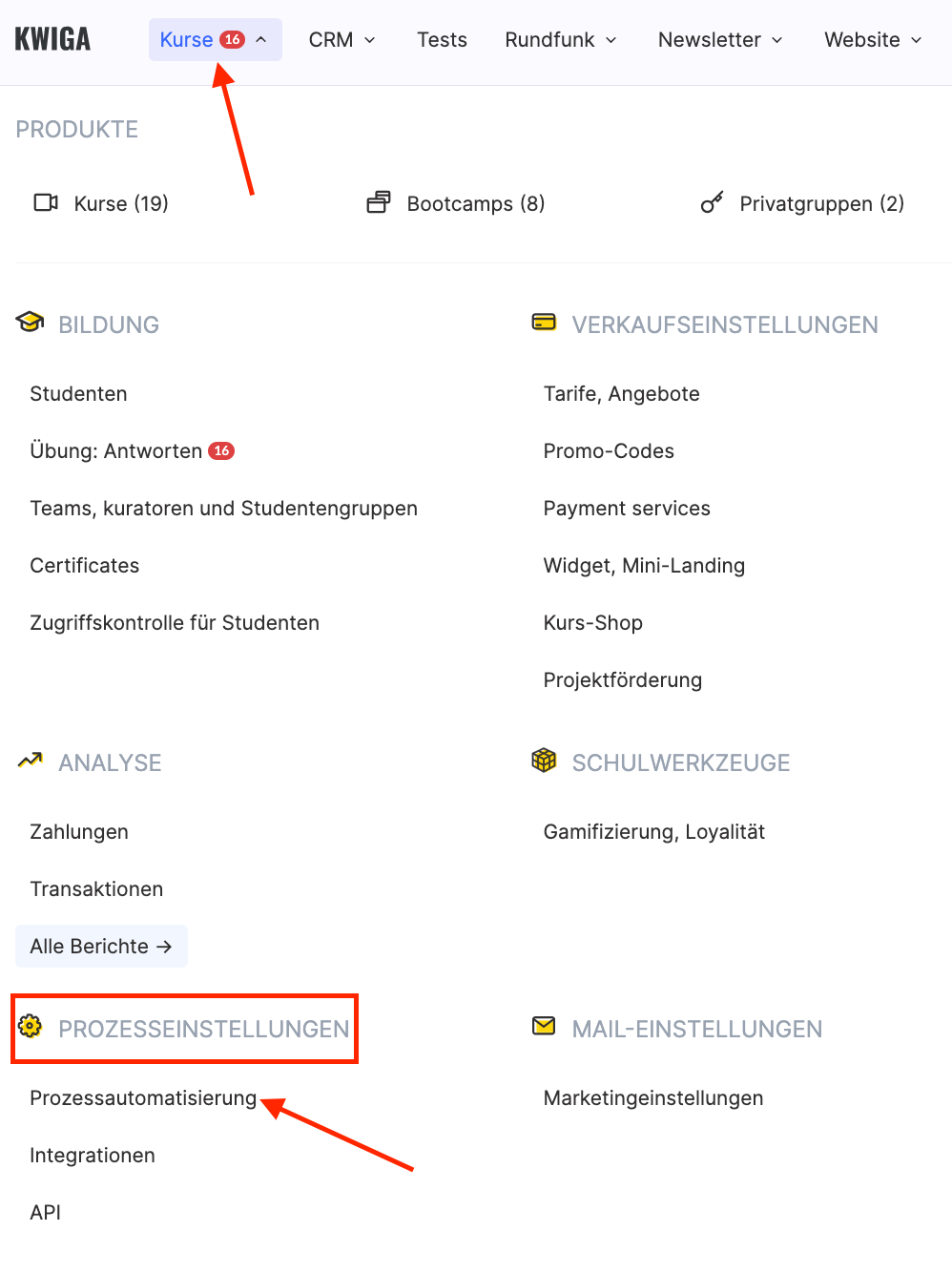
Task: Select Promo-Codes link
Action: (x=609, y=450)
